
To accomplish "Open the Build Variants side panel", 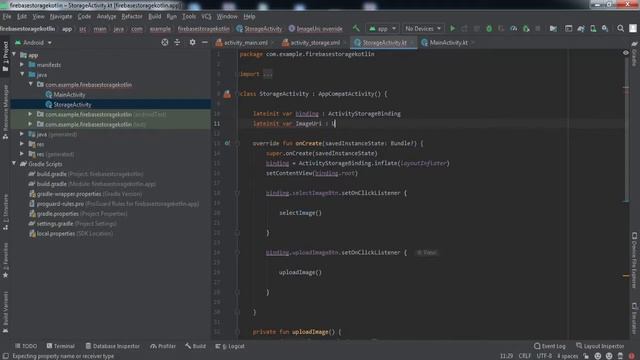I will (5, 312).
